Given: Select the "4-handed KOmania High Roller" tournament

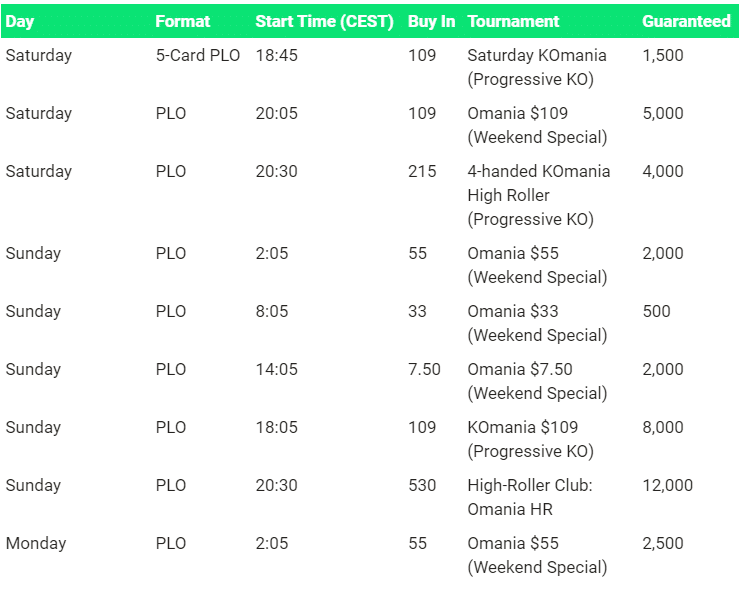Looking at the screenshot, I should (x=538, y=195).
